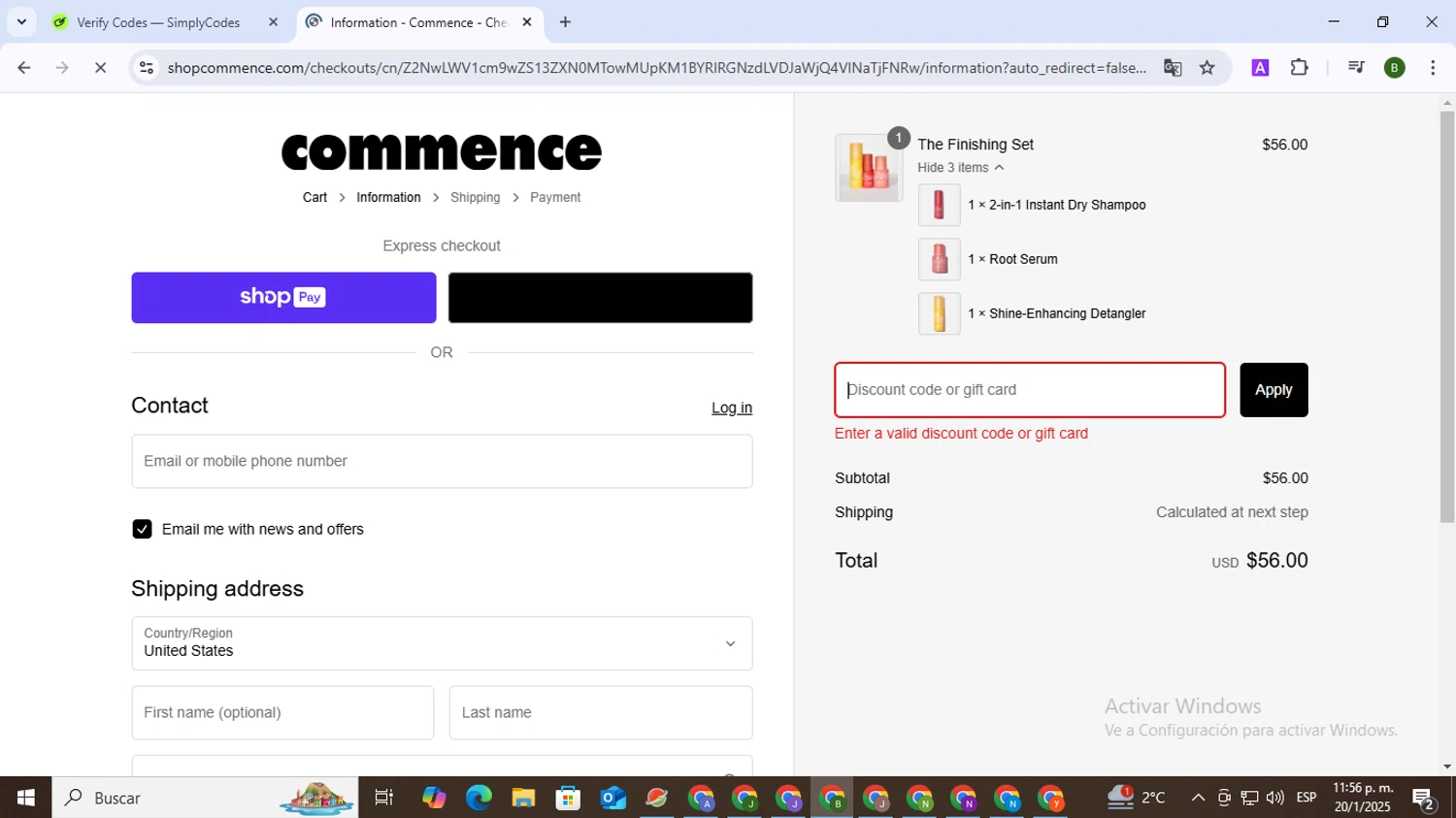The image size is (1456, 818).
Task: Click the black express checkout button
Action: coord(600,297)
